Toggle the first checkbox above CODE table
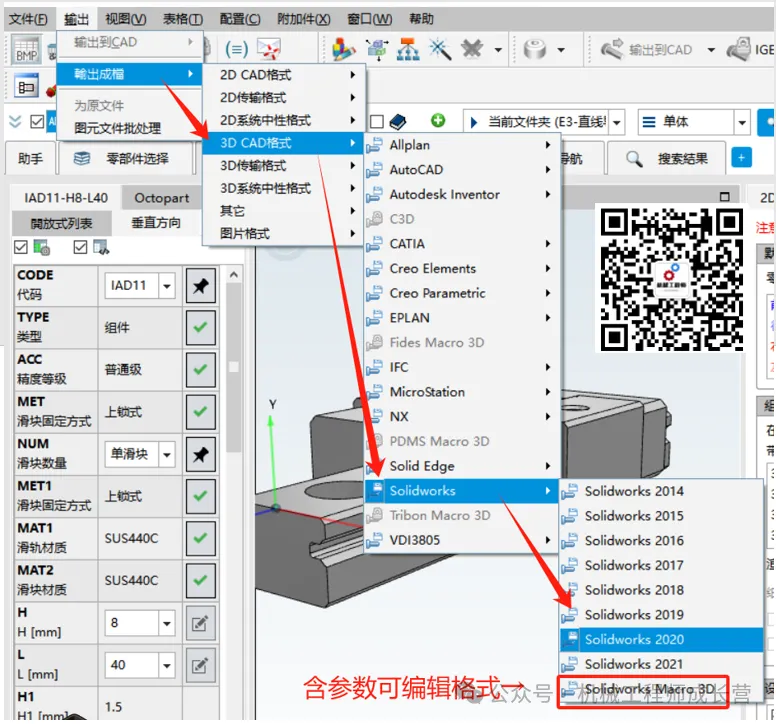 click(21, 246)
